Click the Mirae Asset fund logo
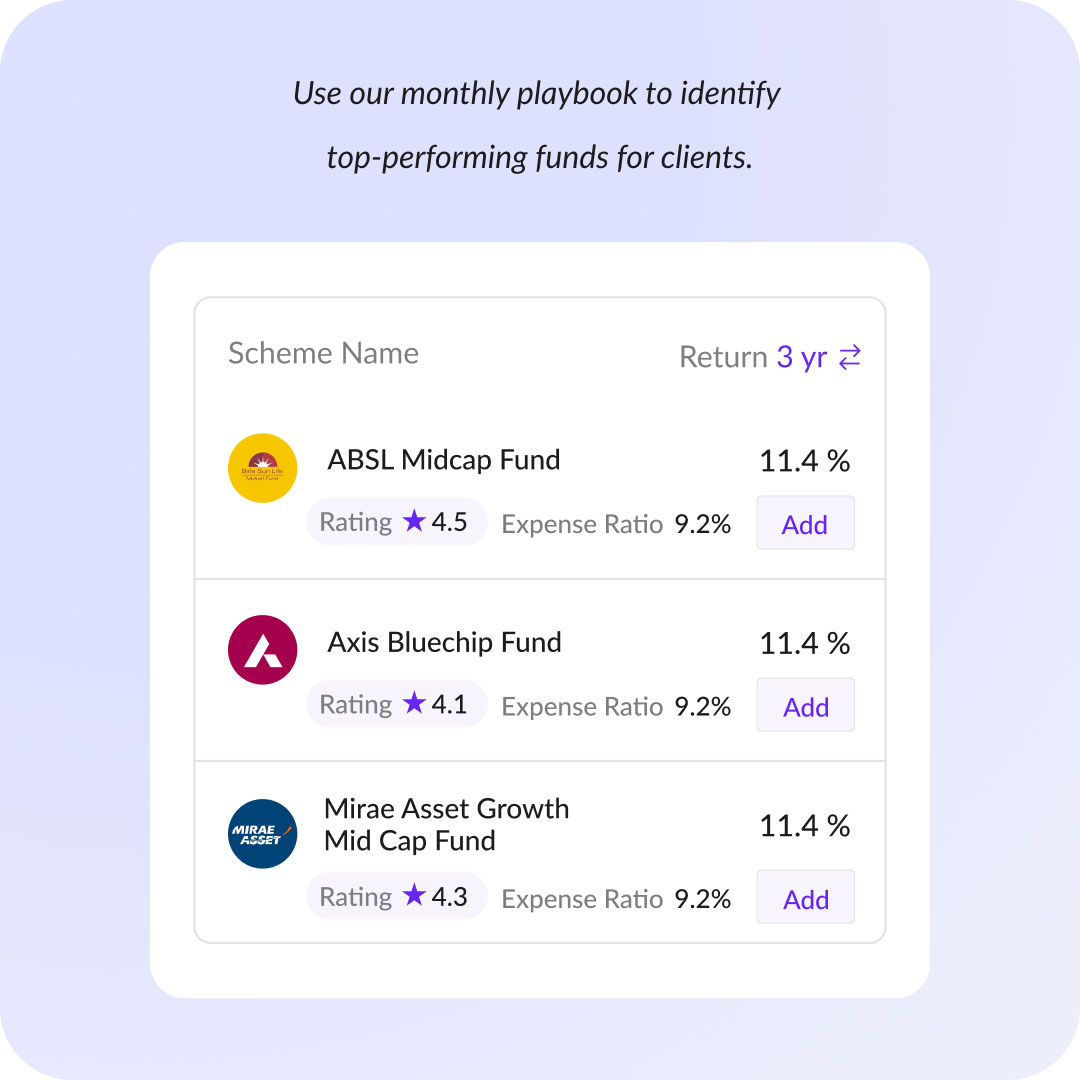Image resolution: width=1080 pixels, height=1080 pixels. pos(263,834)
